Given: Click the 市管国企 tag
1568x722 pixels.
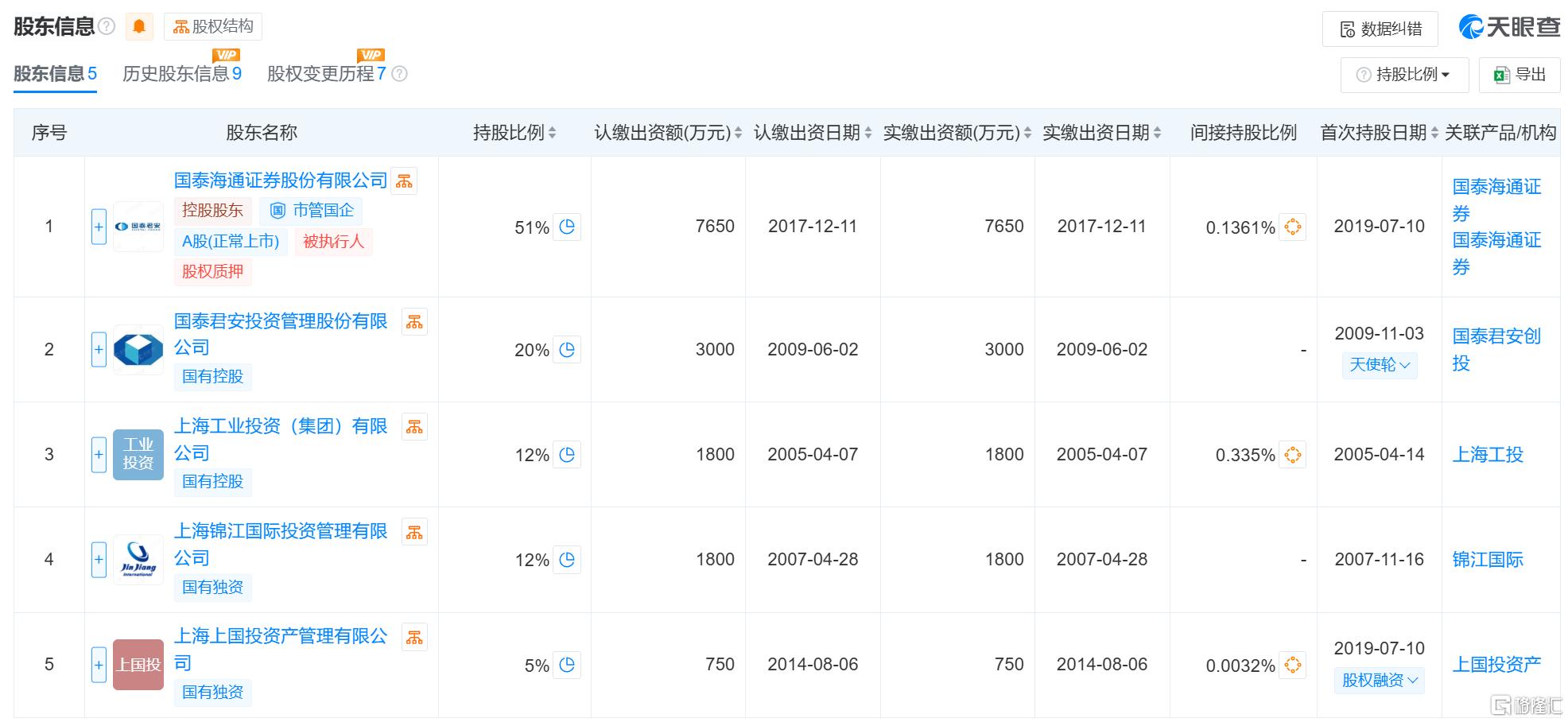Looking at the screenshot, I should click(312, 211).
